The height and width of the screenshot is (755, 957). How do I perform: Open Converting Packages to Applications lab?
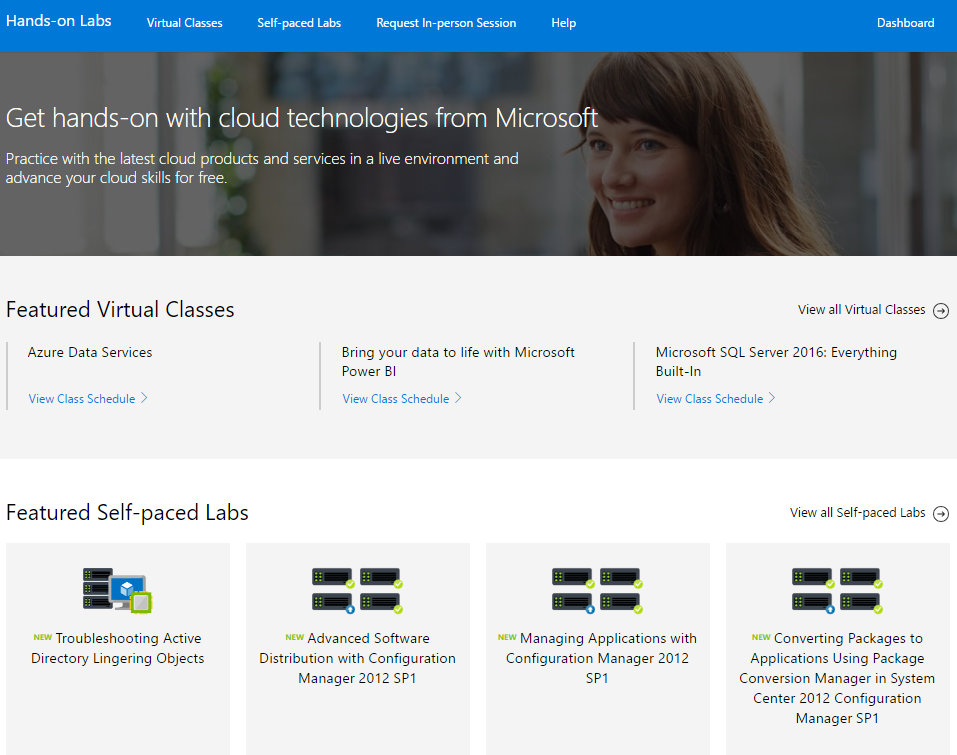pos(837,678)
